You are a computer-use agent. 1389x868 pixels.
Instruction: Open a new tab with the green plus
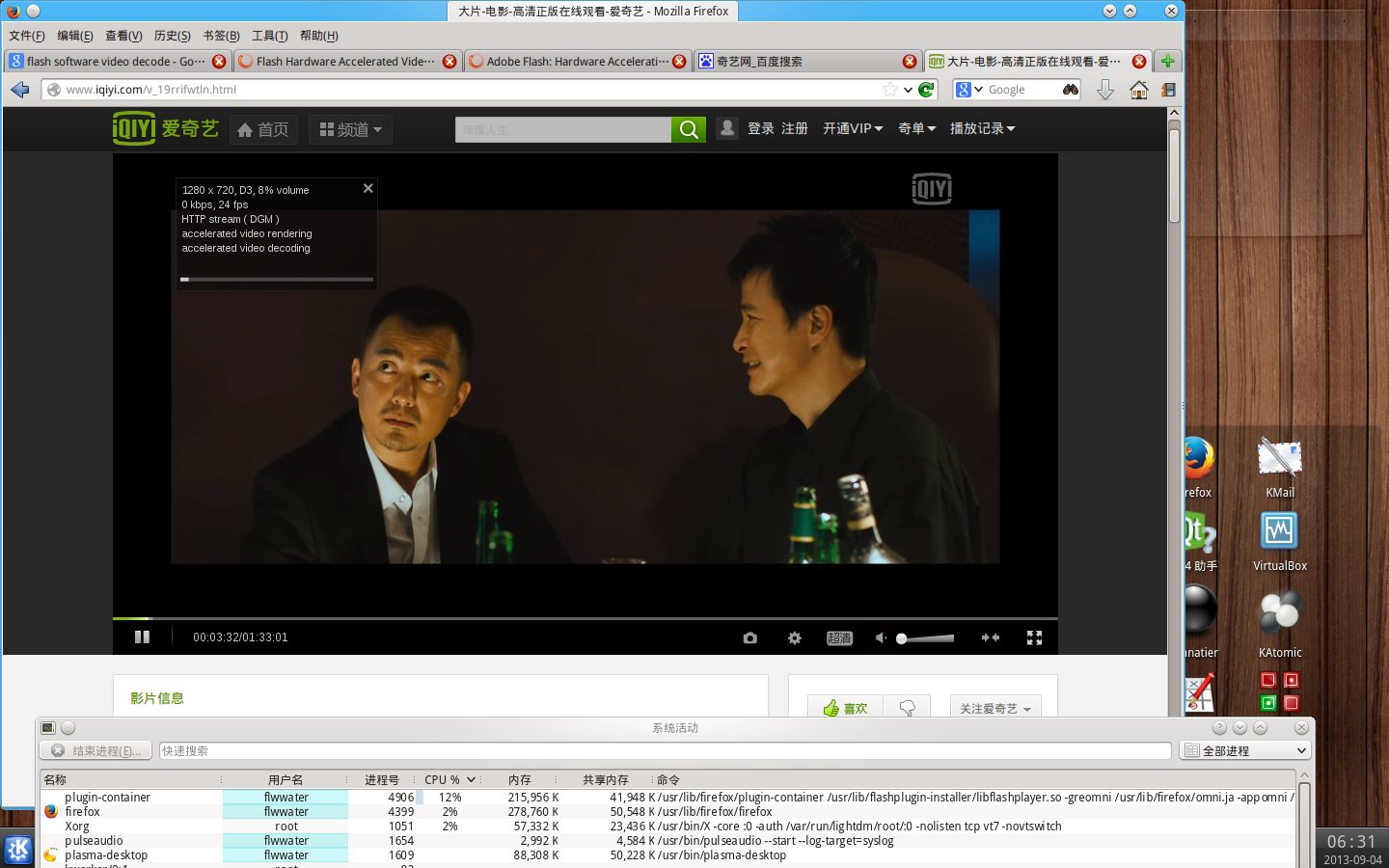(x=1168, y=61)
